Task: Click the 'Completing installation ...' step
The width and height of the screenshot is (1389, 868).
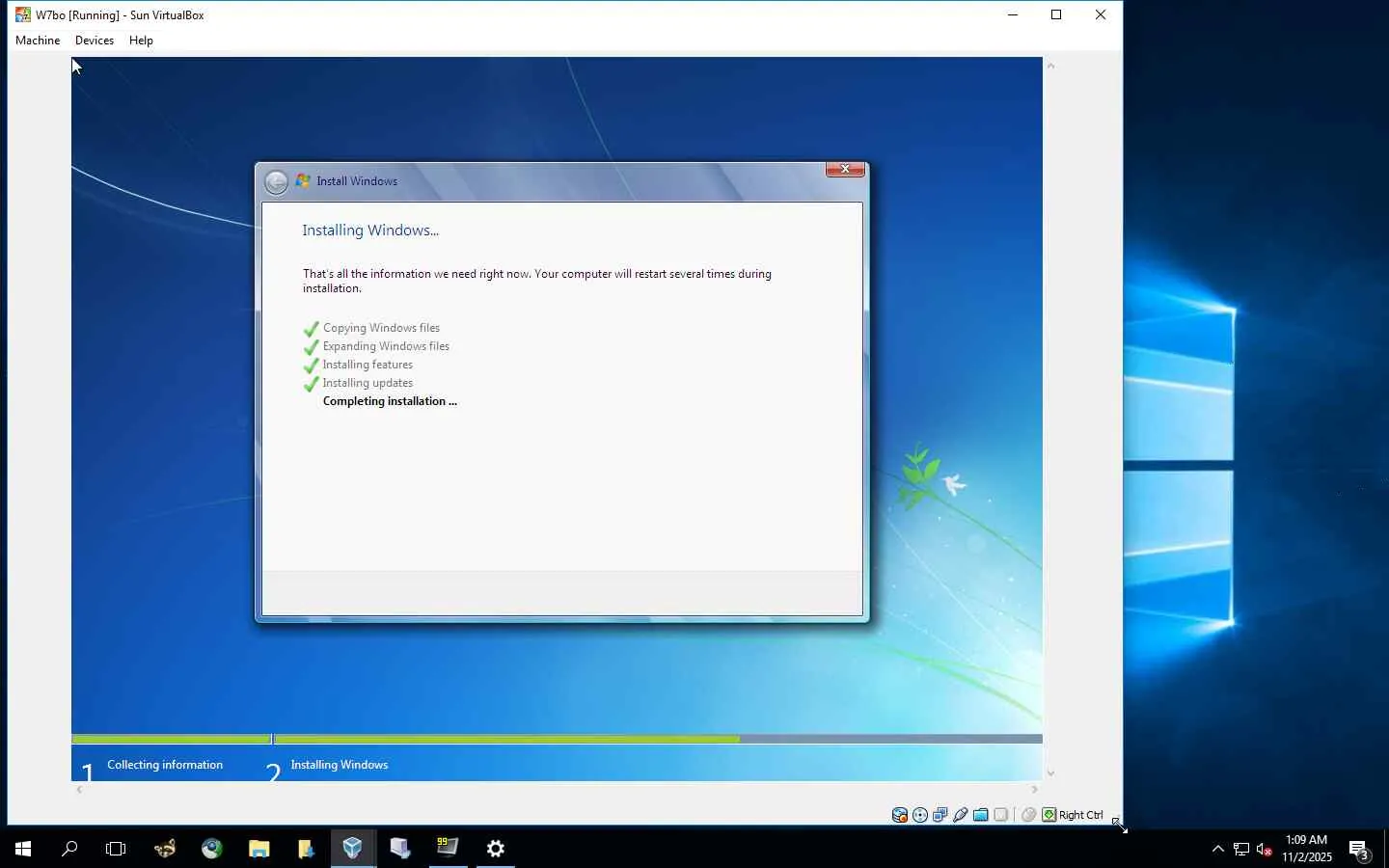Action: [x=390, y=401]
